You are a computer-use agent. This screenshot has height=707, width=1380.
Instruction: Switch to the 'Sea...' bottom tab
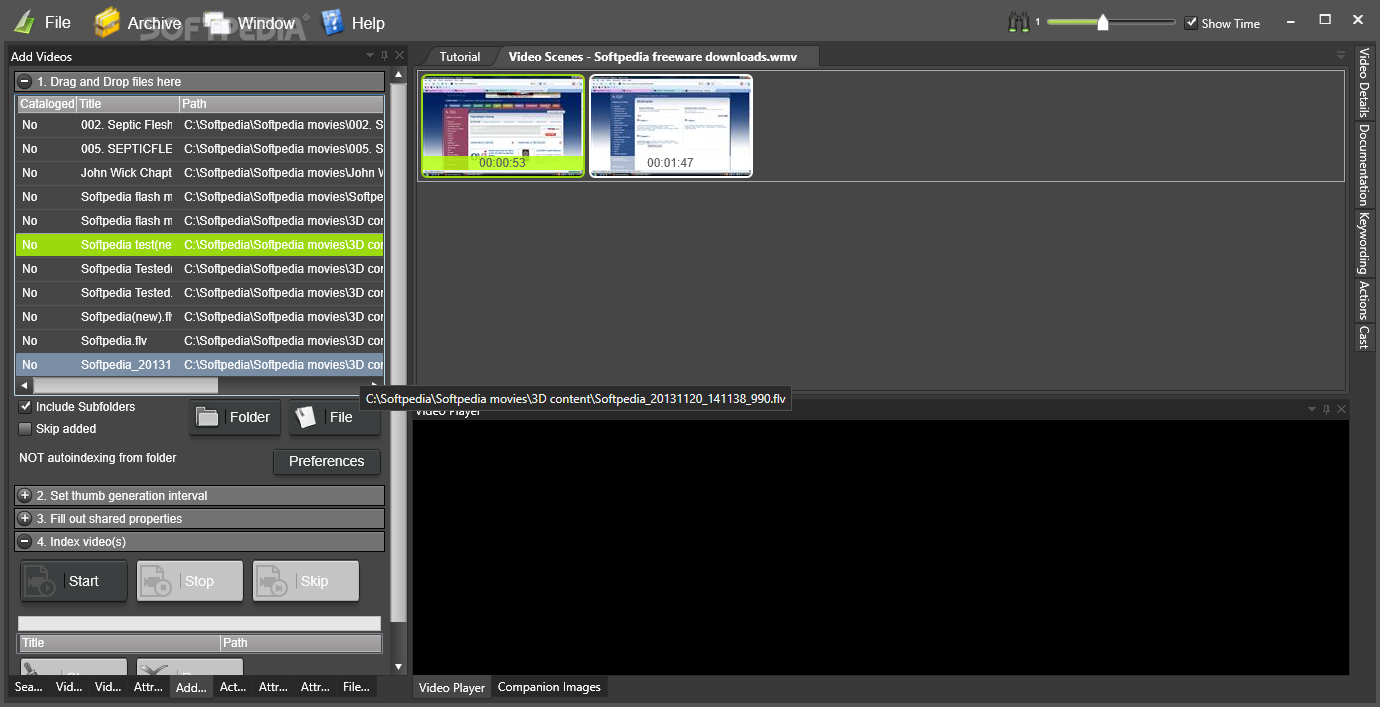[x=29, y=687]
